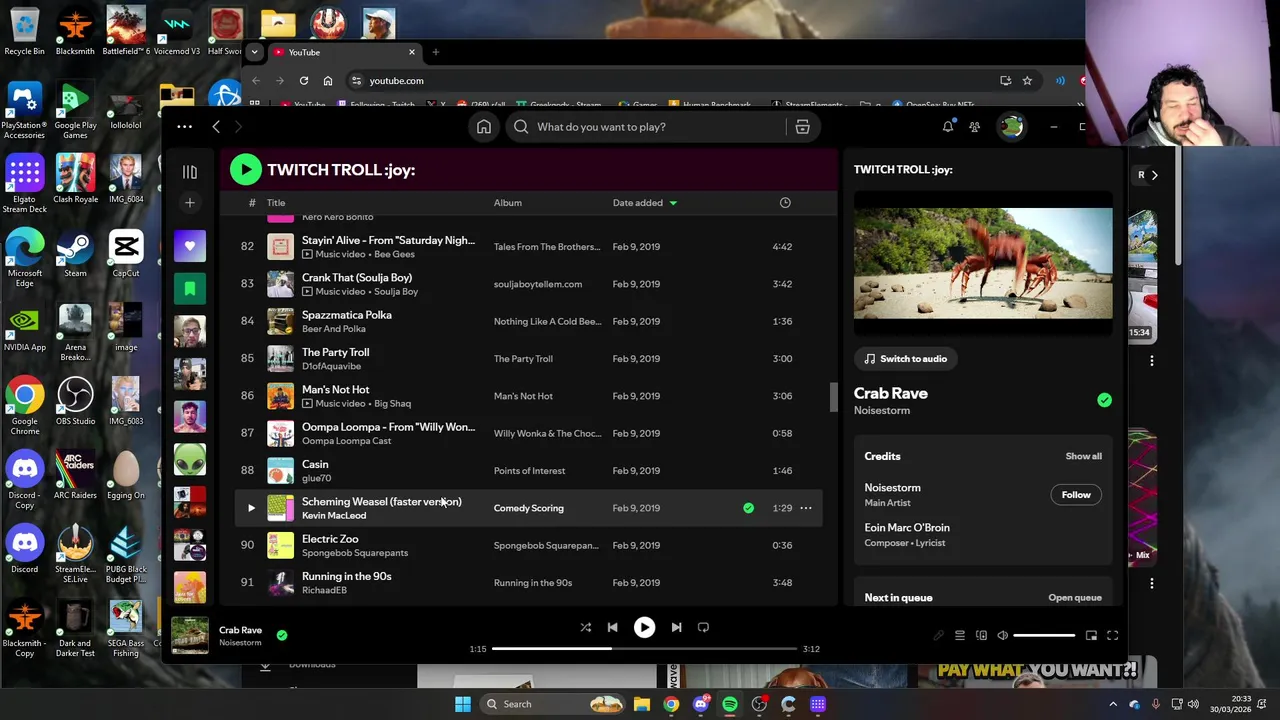The image size is (1280, 720).
Task: Select The Party Troll track
Action: point(529,359)
